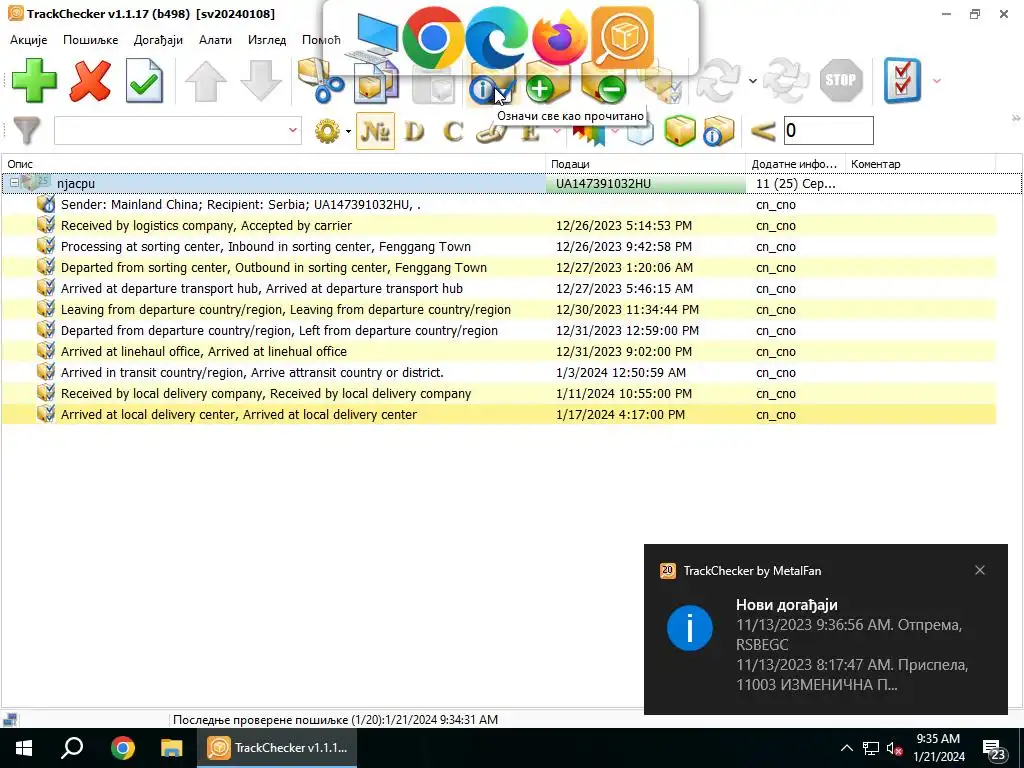Open taskbar search magnifier

(72, 748)
